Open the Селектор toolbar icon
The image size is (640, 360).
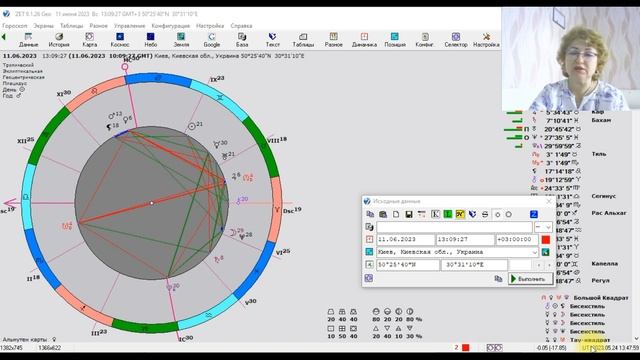click(456, 40)
